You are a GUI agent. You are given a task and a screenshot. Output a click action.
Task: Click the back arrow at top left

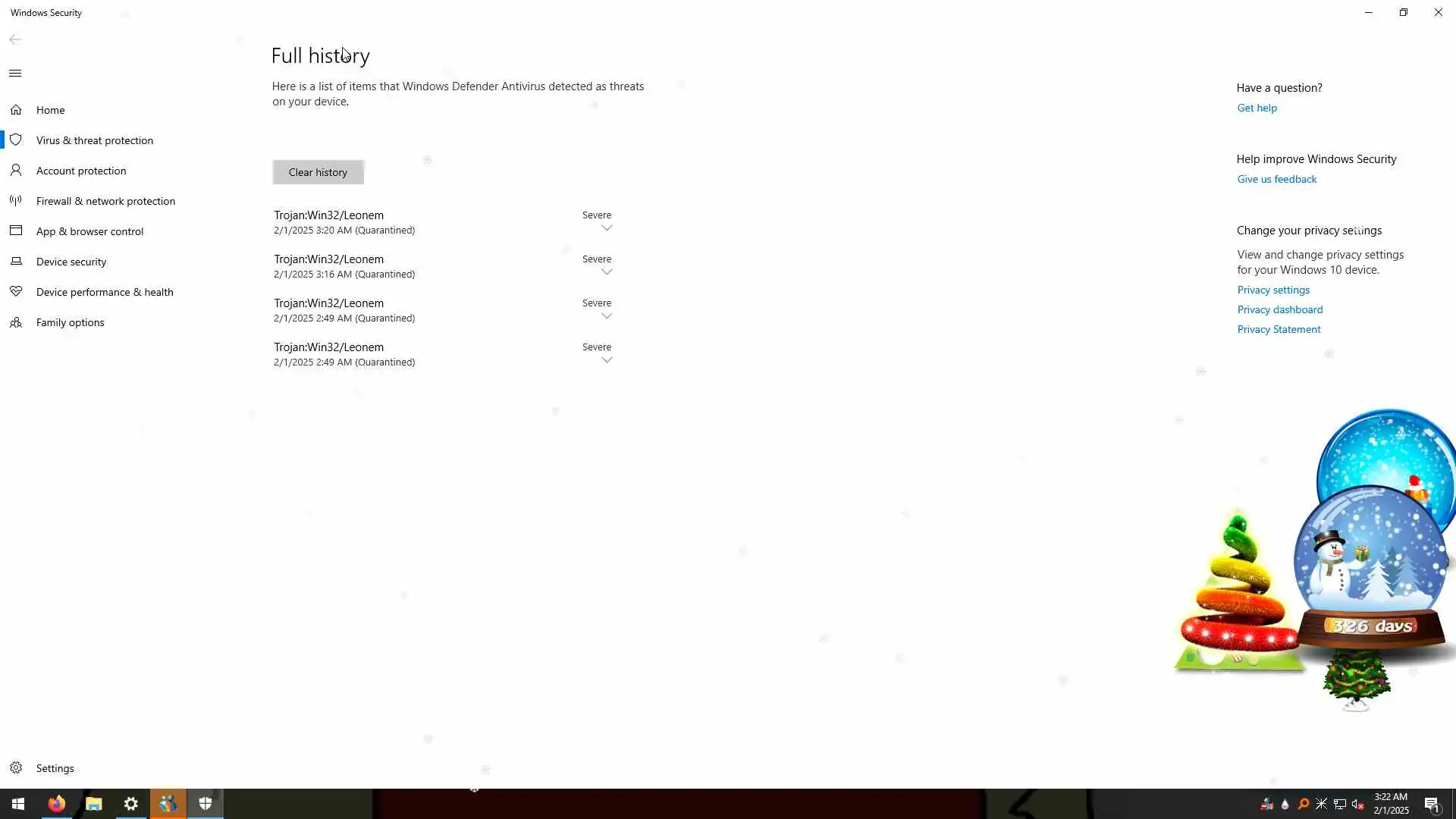pos(15,39)
